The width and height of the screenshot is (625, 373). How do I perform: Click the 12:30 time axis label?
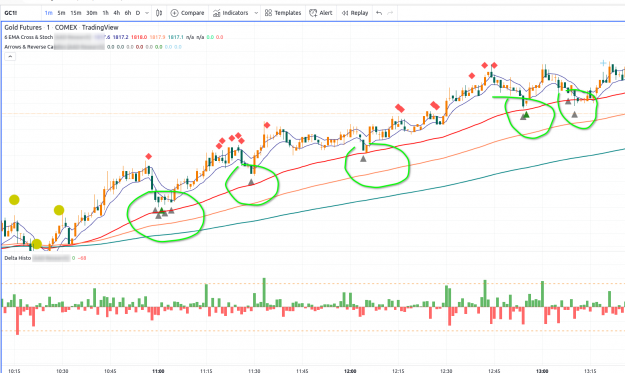pos(446,371)
